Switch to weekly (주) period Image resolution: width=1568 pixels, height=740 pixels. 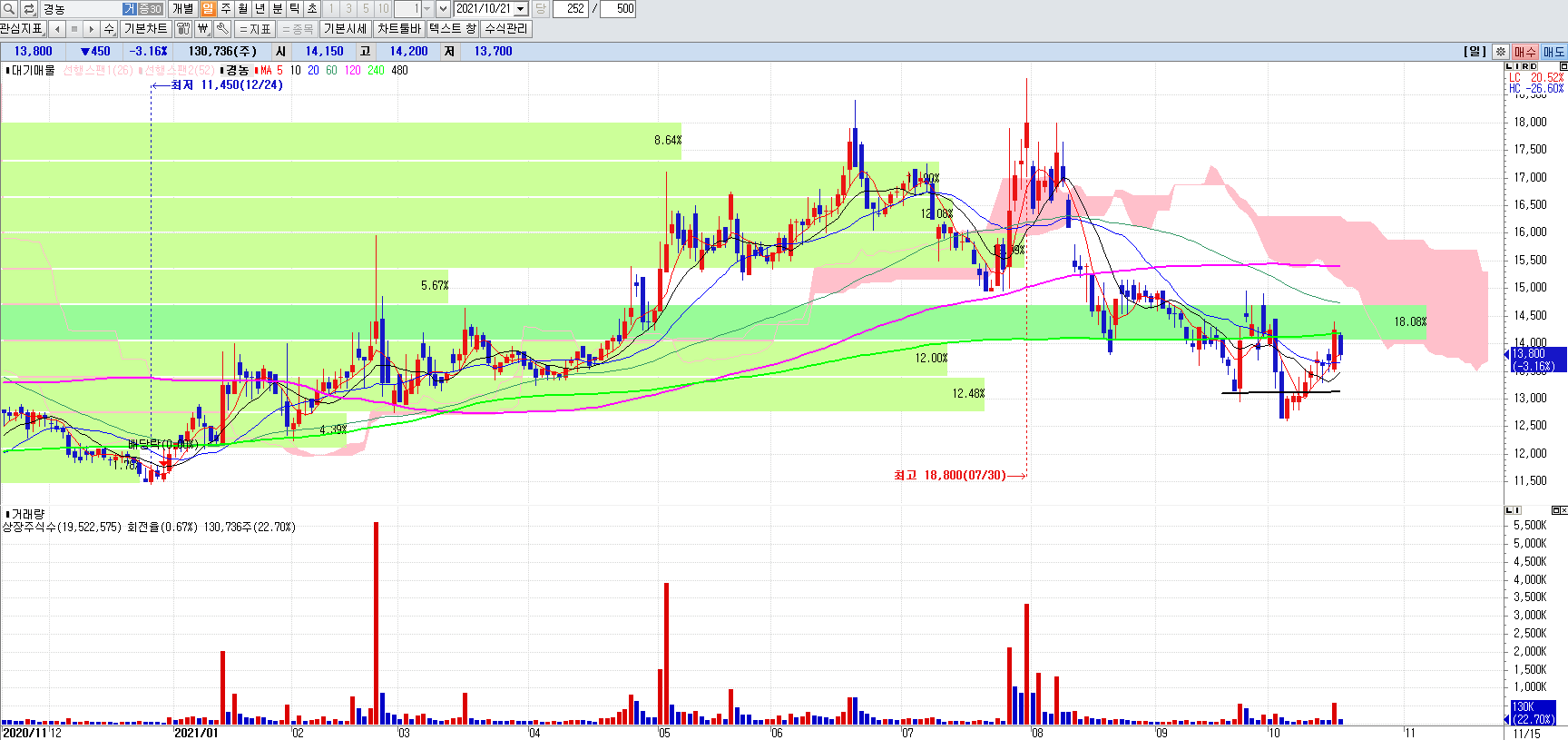[x=226, y=9]
